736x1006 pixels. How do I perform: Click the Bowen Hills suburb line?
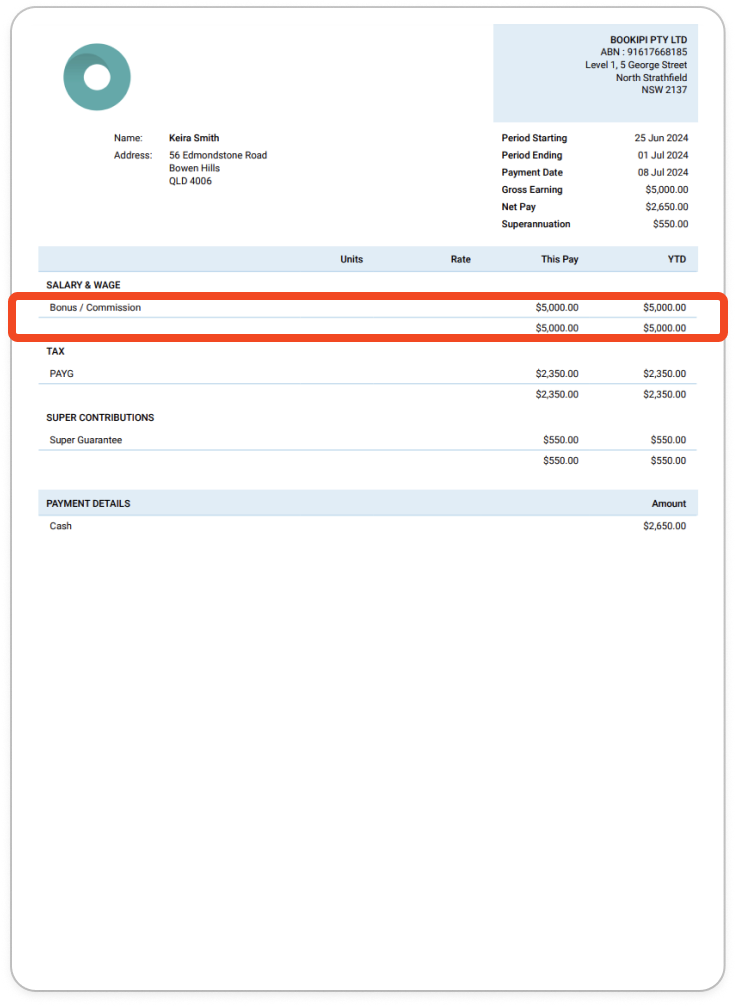[x=194, y=168]
